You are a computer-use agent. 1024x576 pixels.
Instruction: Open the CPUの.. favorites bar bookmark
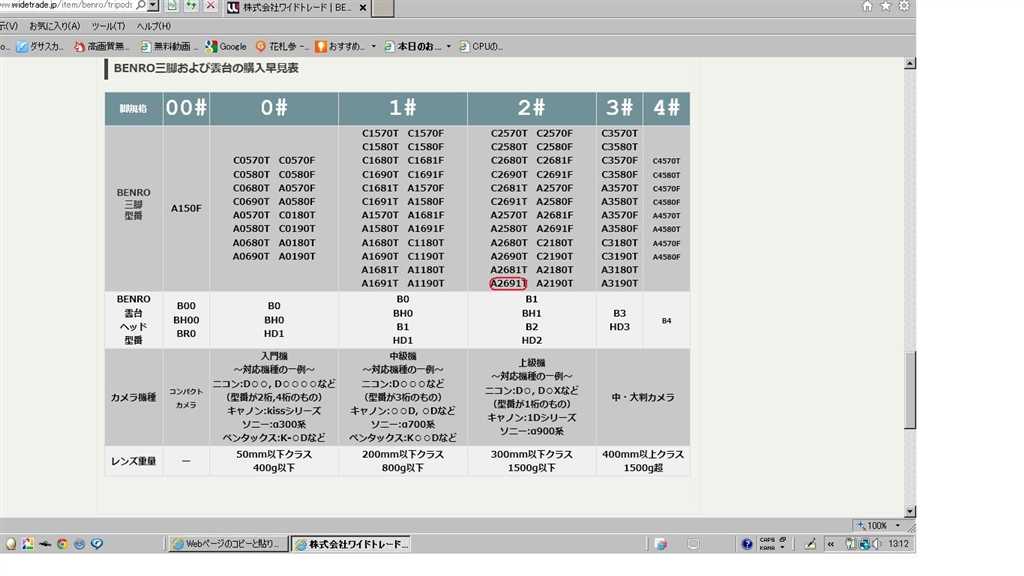[x=481, y=46]
